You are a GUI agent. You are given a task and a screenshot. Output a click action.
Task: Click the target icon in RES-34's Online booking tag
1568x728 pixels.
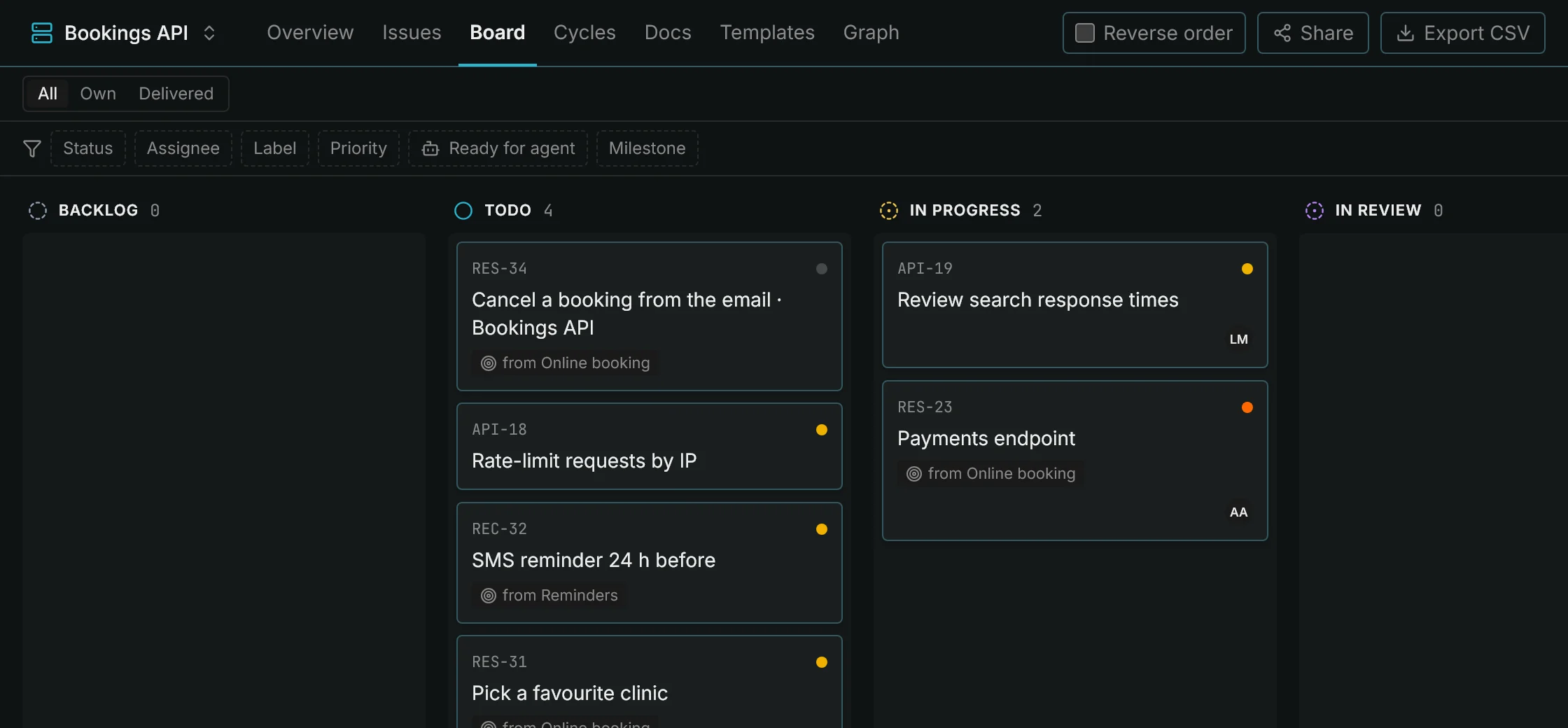[489, 363]
